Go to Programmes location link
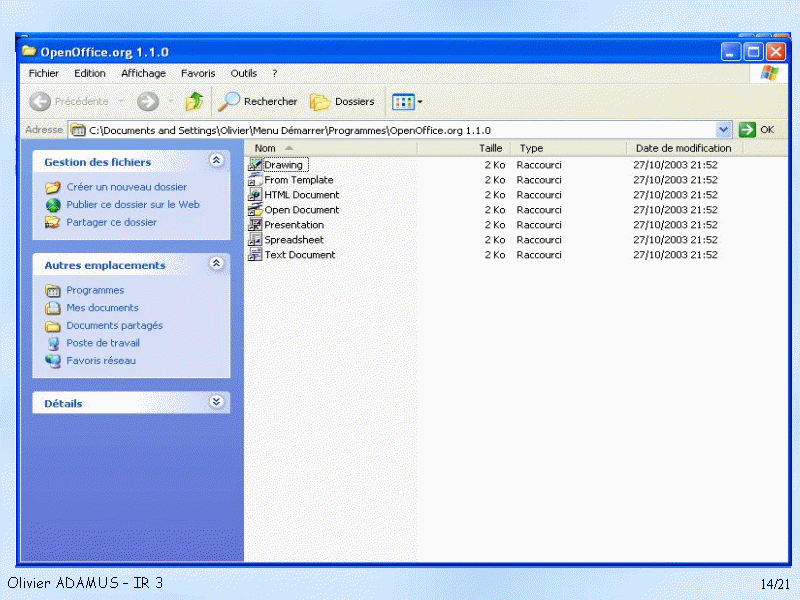This screenshot has height=600, width=800. tap(95, 290)
